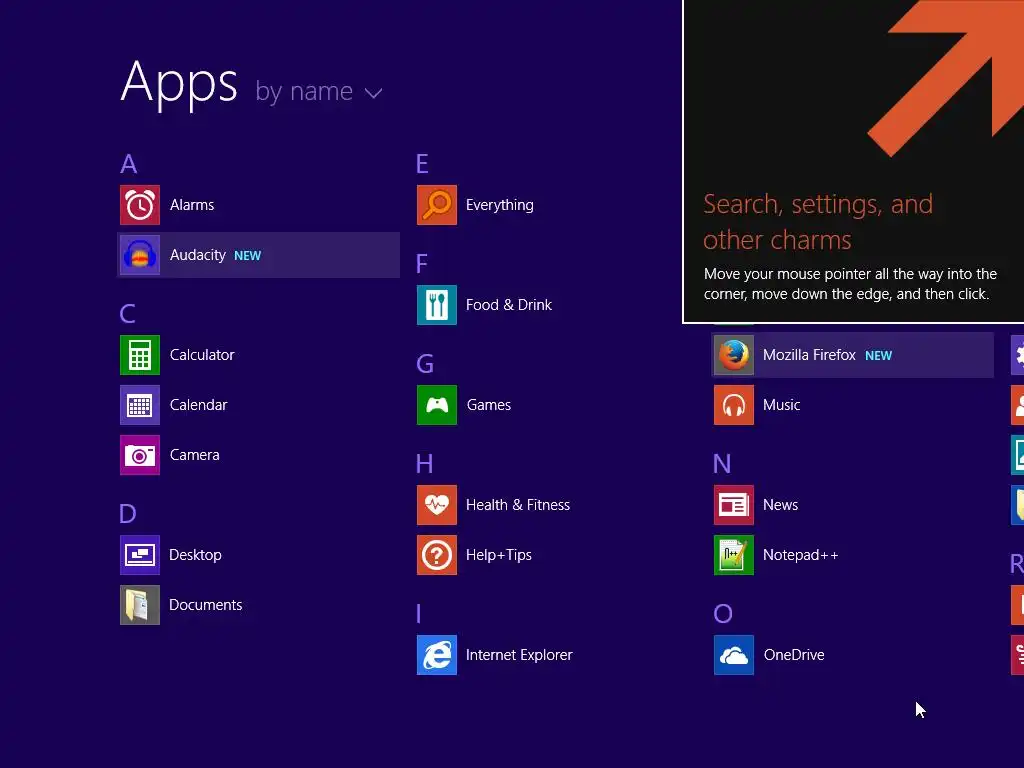Launch the Everything search icon

pyautogui.click(x=437, y=205)
